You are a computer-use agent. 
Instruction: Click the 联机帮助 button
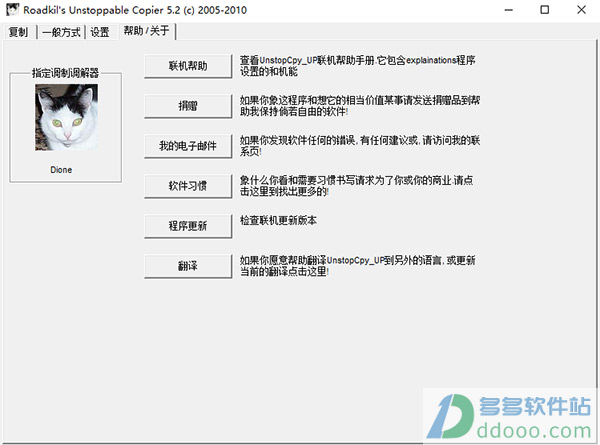(188, 66)
